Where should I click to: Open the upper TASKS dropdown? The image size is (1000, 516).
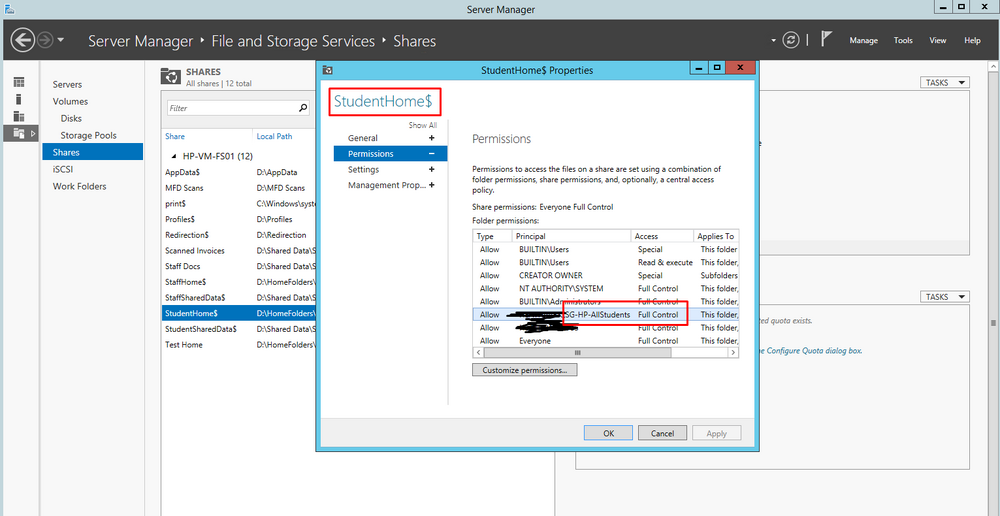945,83
